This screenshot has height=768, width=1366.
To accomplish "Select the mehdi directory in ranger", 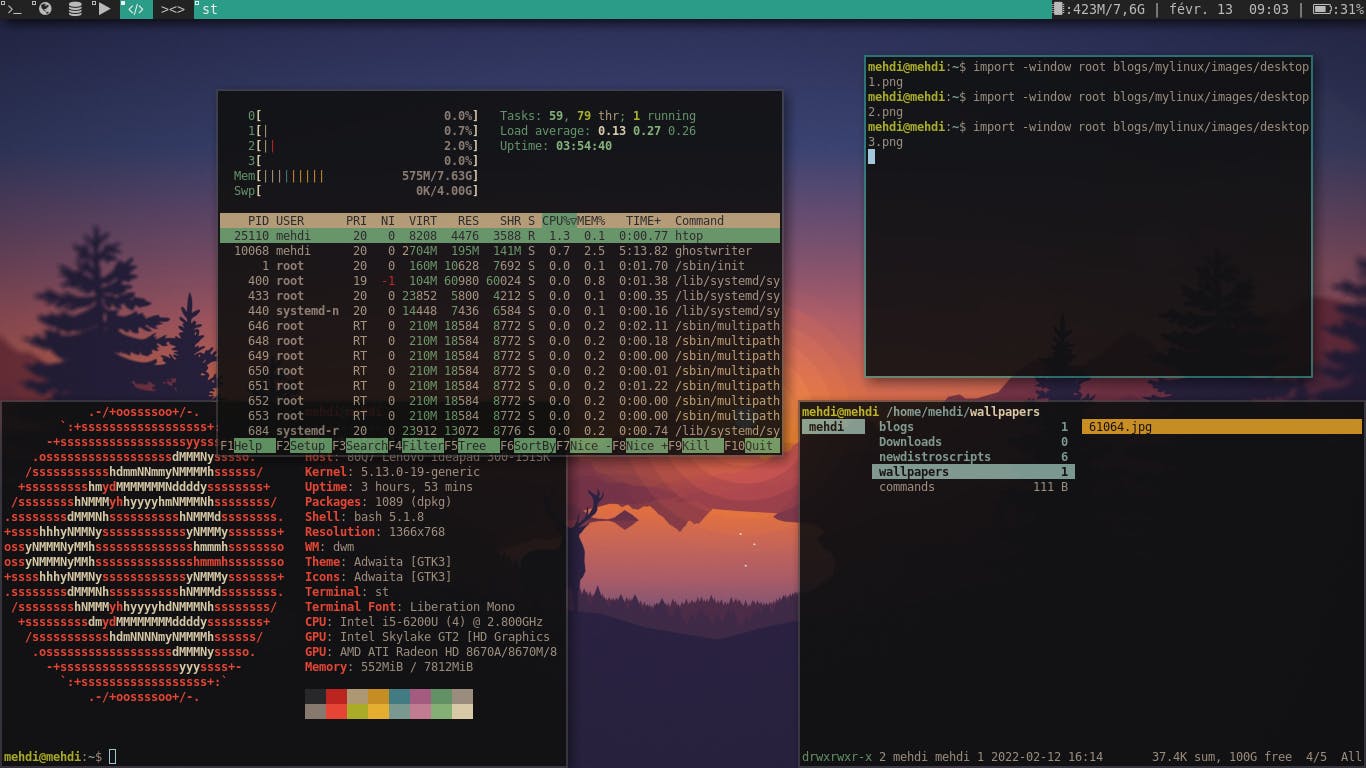I will pos(834,427).
